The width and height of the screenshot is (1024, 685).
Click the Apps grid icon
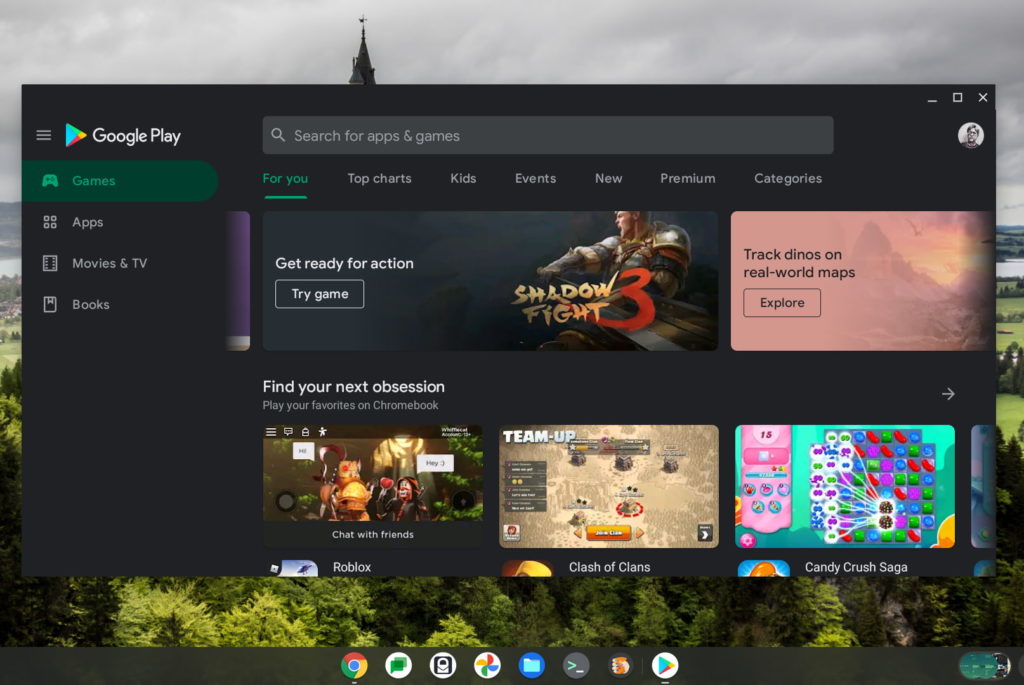point(50,222)
